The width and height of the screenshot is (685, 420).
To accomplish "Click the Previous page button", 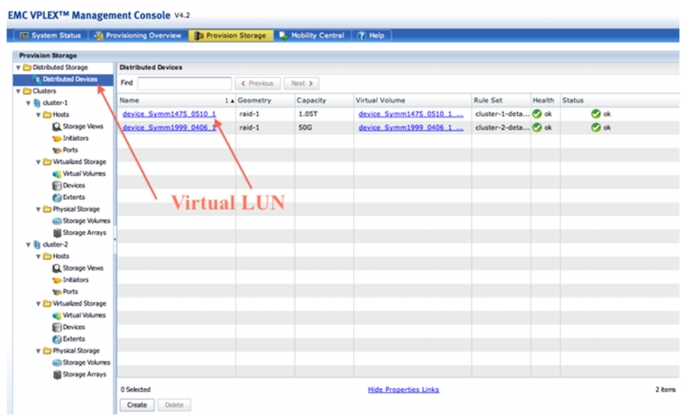I will pos(258,83).
